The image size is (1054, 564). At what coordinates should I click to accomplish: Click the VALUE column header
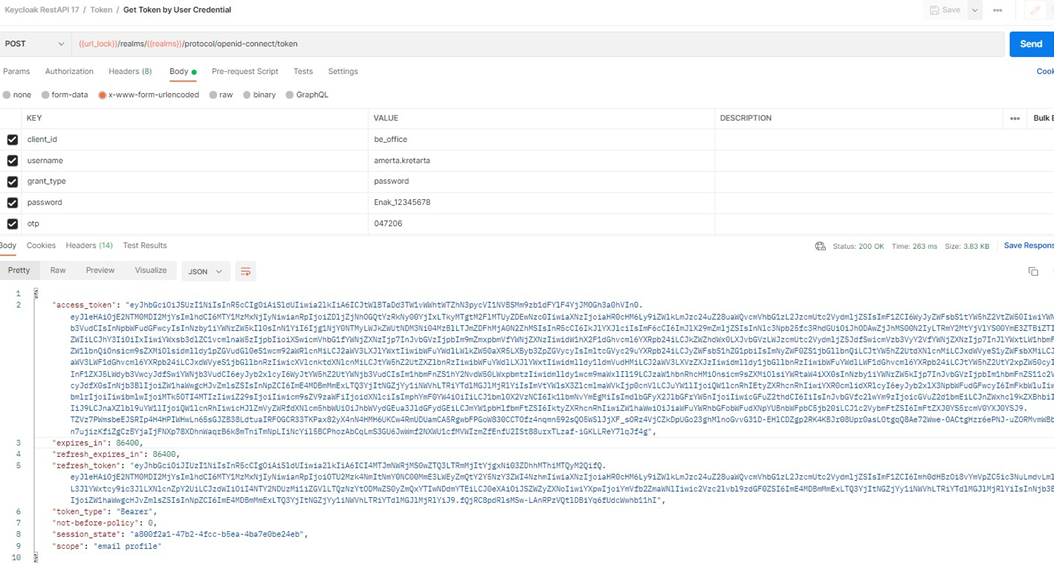(x=386, y=118)
